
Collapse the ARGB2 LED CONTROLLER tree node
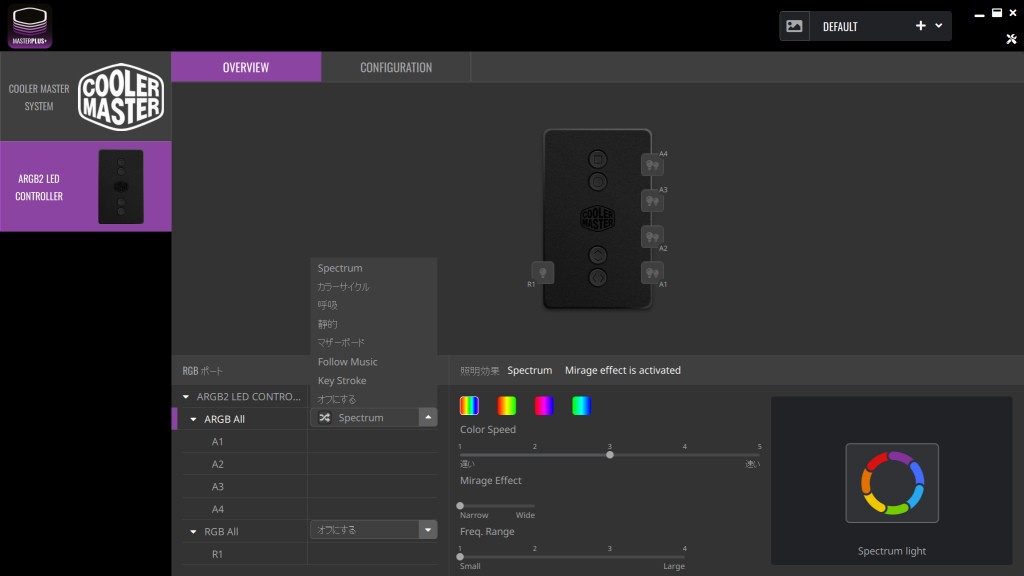tap(186, 397)
